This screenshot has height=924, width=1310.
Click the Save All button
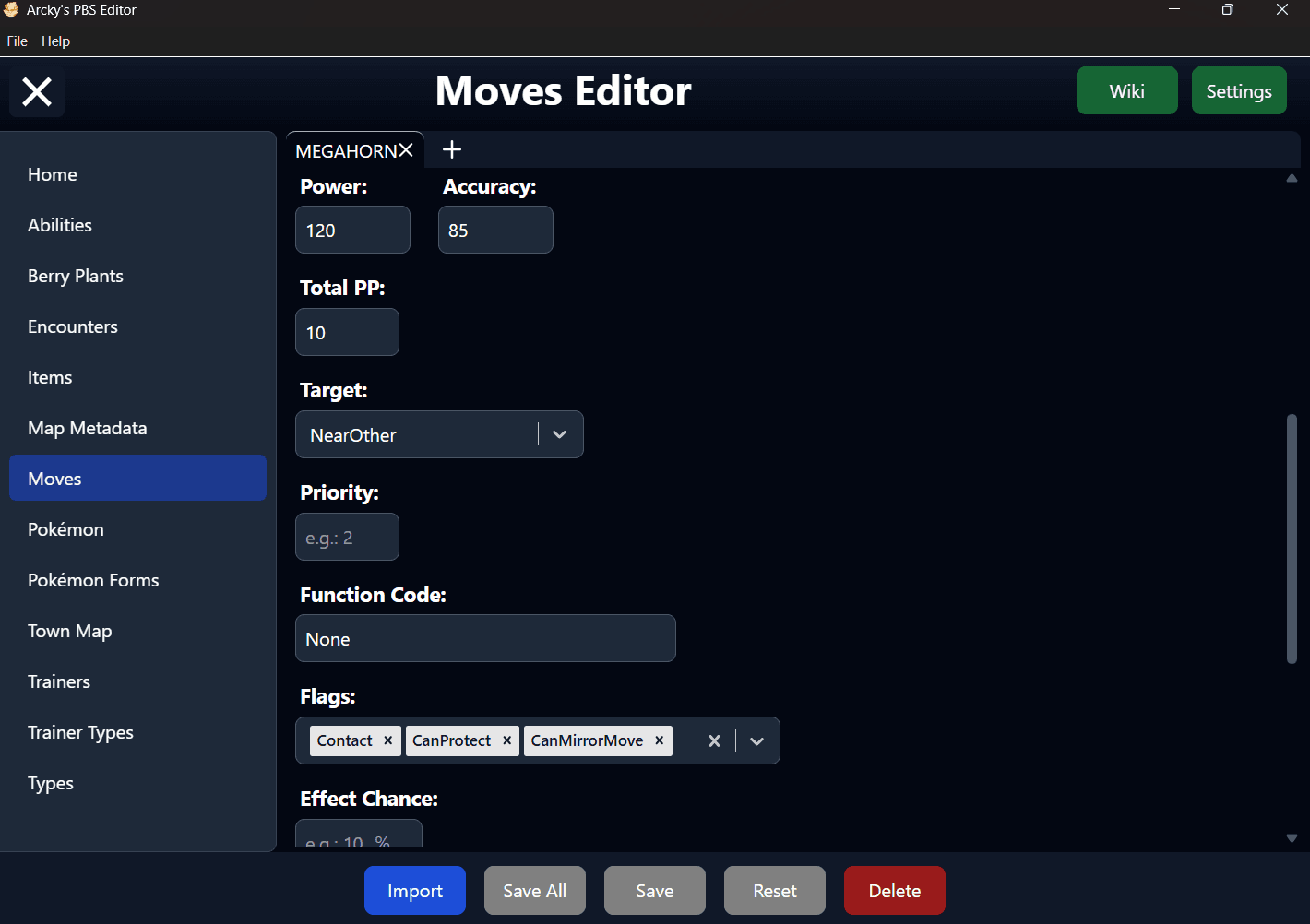pos(535,891)
